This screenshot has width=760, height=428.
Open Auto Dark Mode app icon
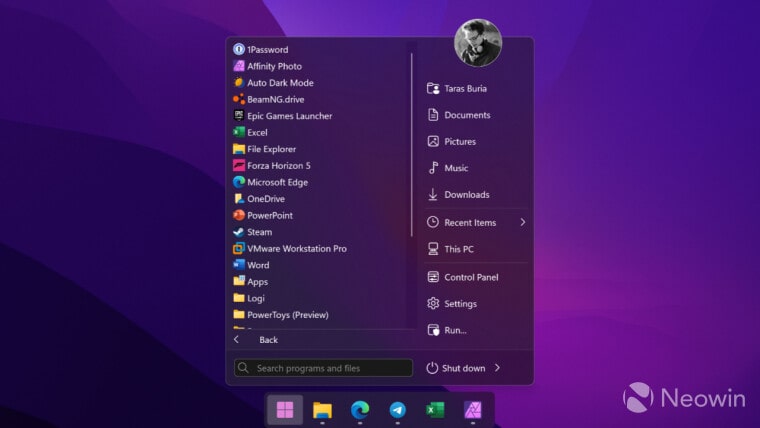(x=238, y=83)
